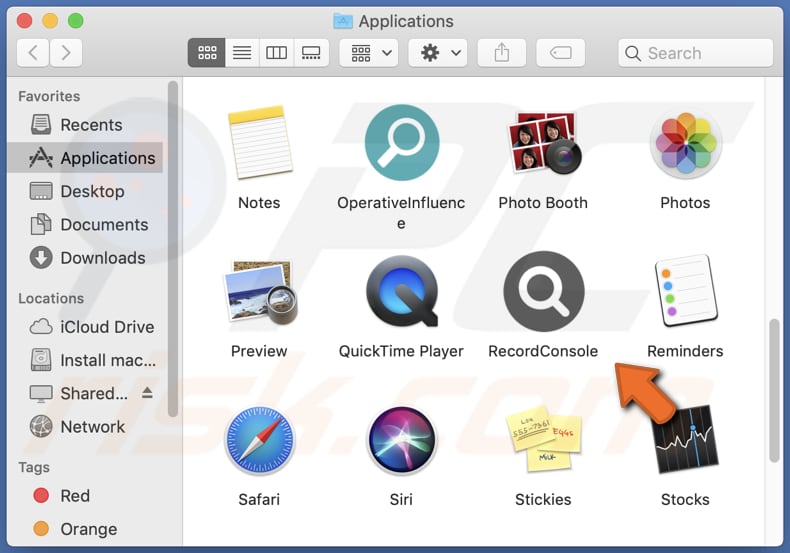
Task: Open Downloads in the sidebar
Action: point(84,258)
